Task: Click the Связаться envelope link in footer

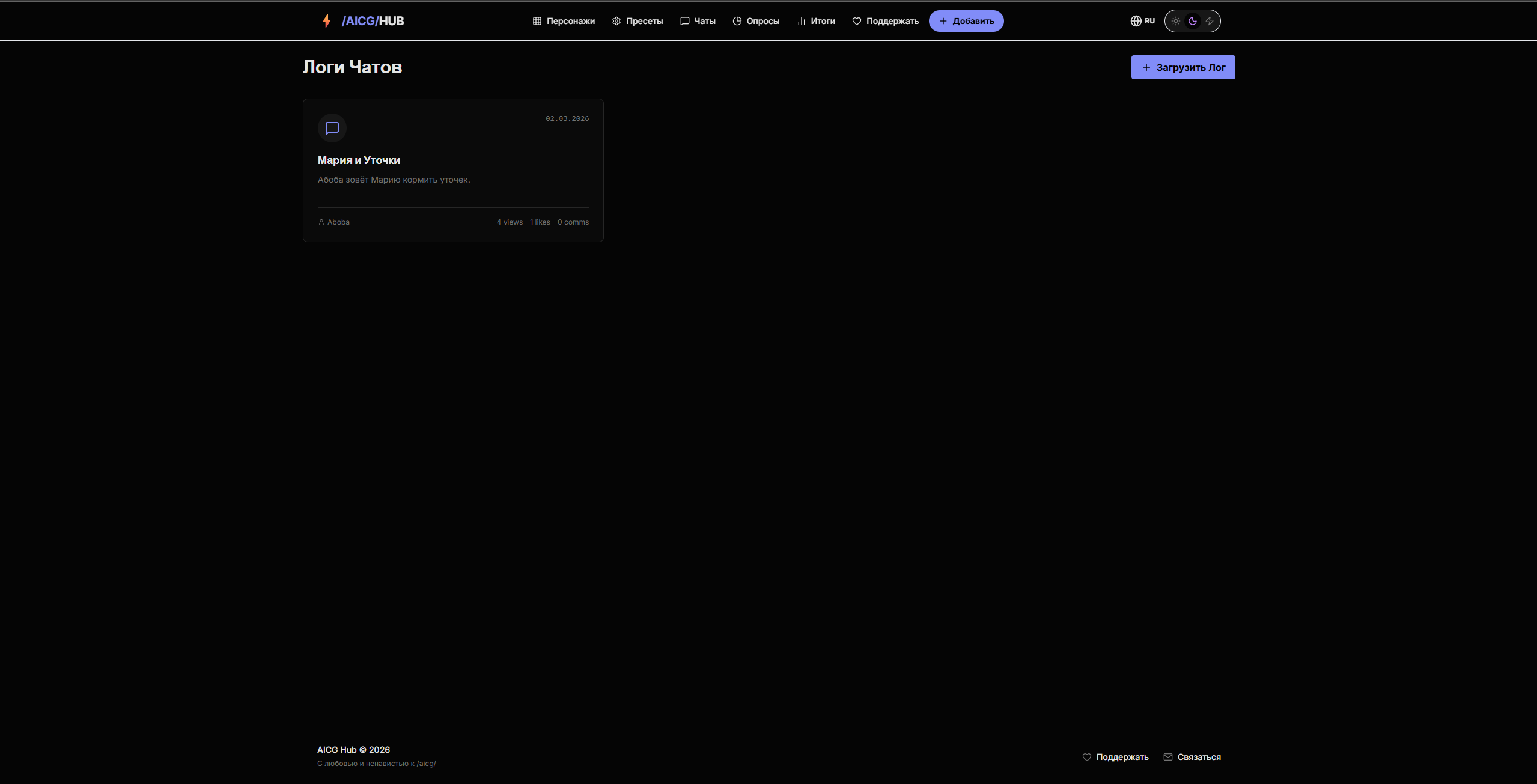Action: tap(1192, 757)
